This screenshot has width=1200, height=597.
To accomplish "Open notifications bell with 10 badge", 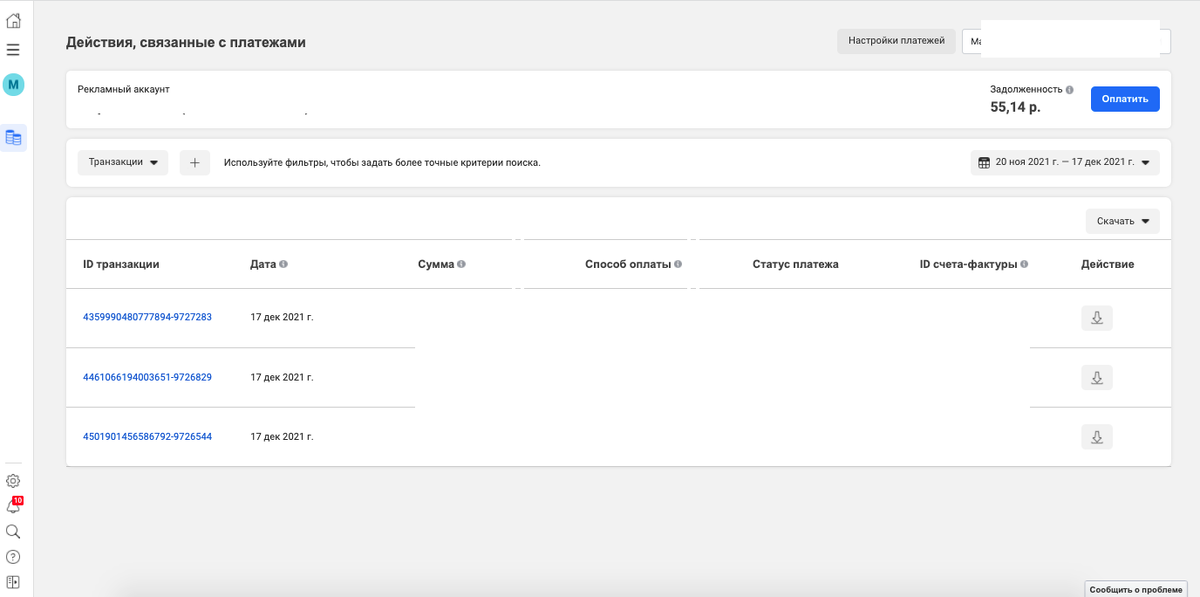I will click(13, 506).
